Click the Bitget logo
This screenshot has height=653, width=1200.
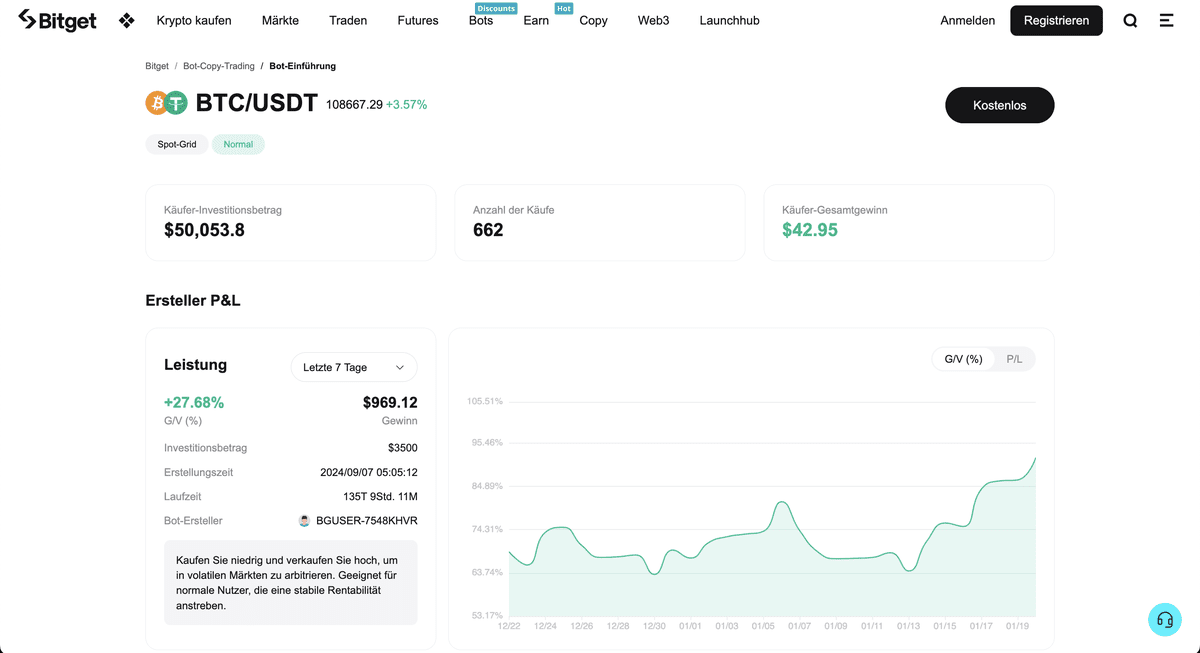point(57,20)
